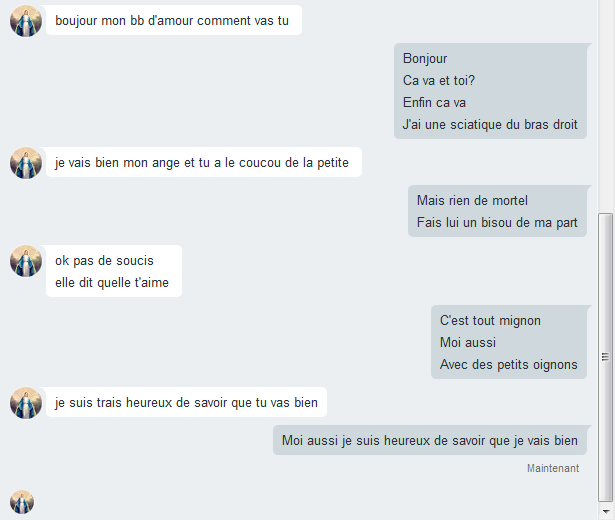
Task: Click avatar beside 'ok pas de soucis'
Action: [x=26, y=261]
